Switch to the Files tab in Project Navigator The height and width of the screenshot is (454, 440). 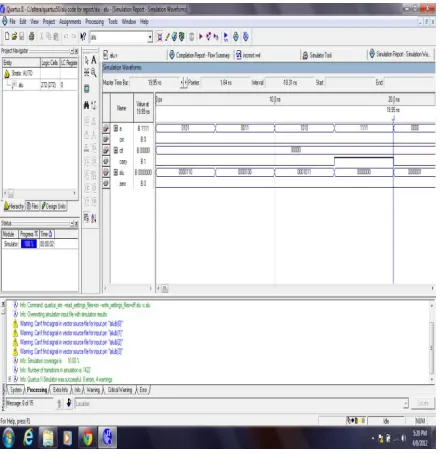(x=33, y=206)
